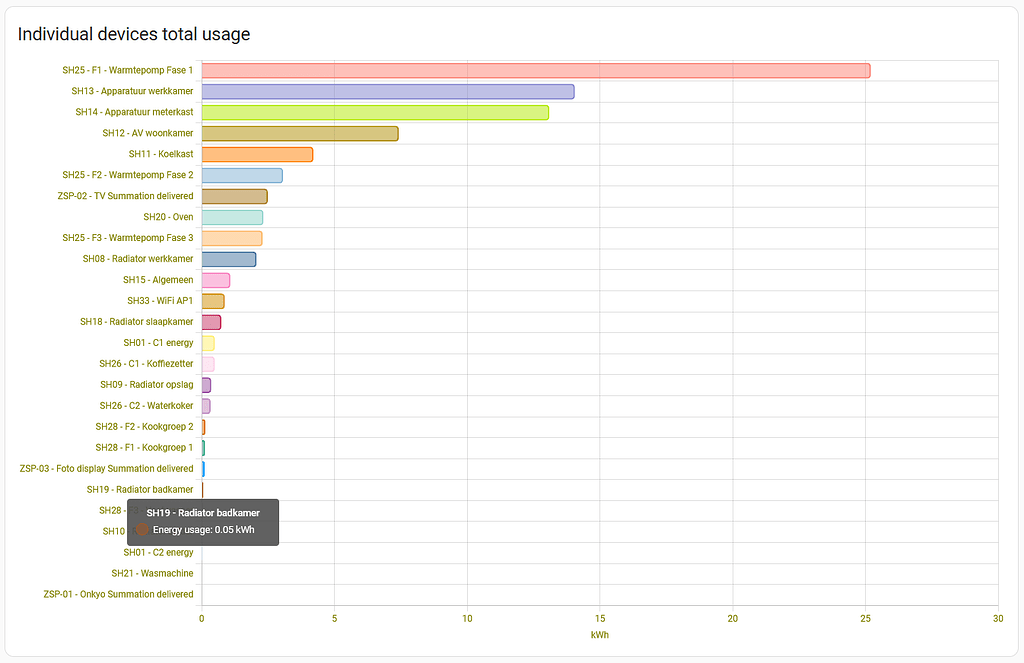This screenshot has height=663, width=1024.
Task: Click the SH18 - Radiator slaapkamer bar
Action: pos(212,300)
